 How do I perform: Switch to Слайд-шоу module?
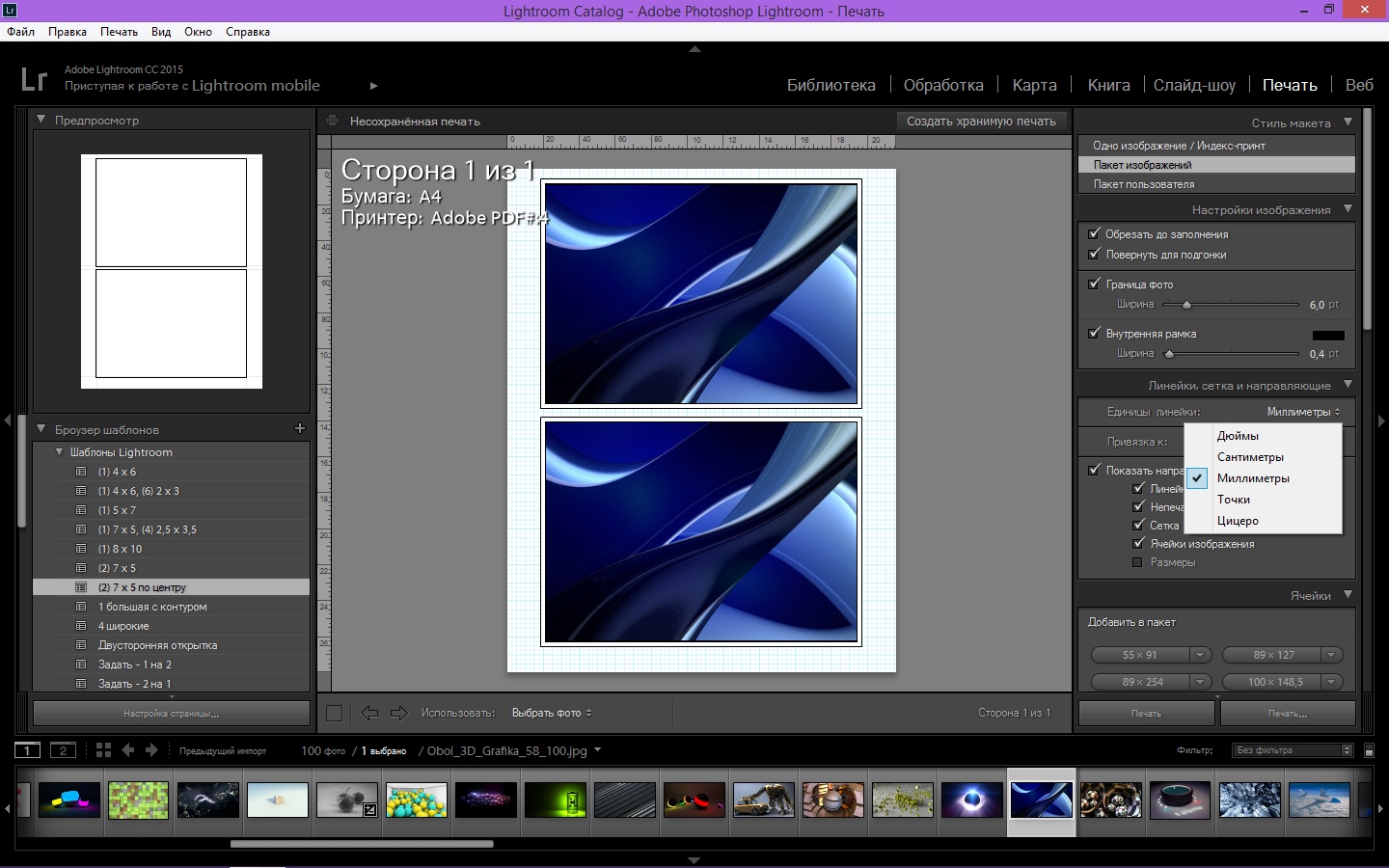(1194, 85)
